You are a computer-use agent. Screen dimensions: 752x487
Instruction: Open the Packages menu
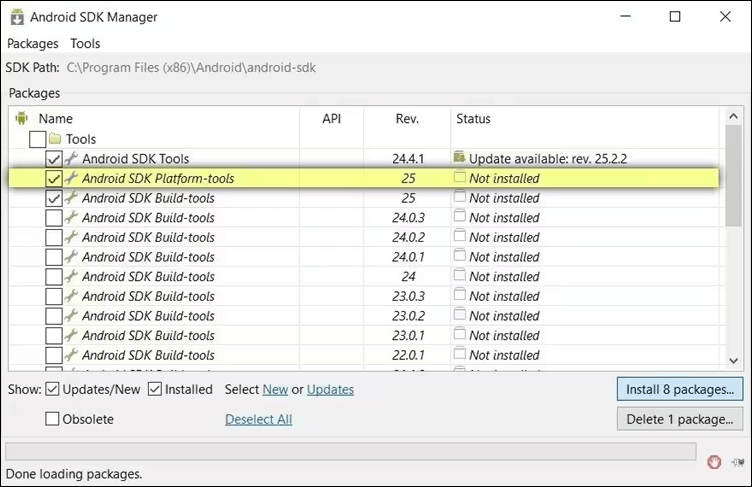pyautogui.click(x=32, y=44)
